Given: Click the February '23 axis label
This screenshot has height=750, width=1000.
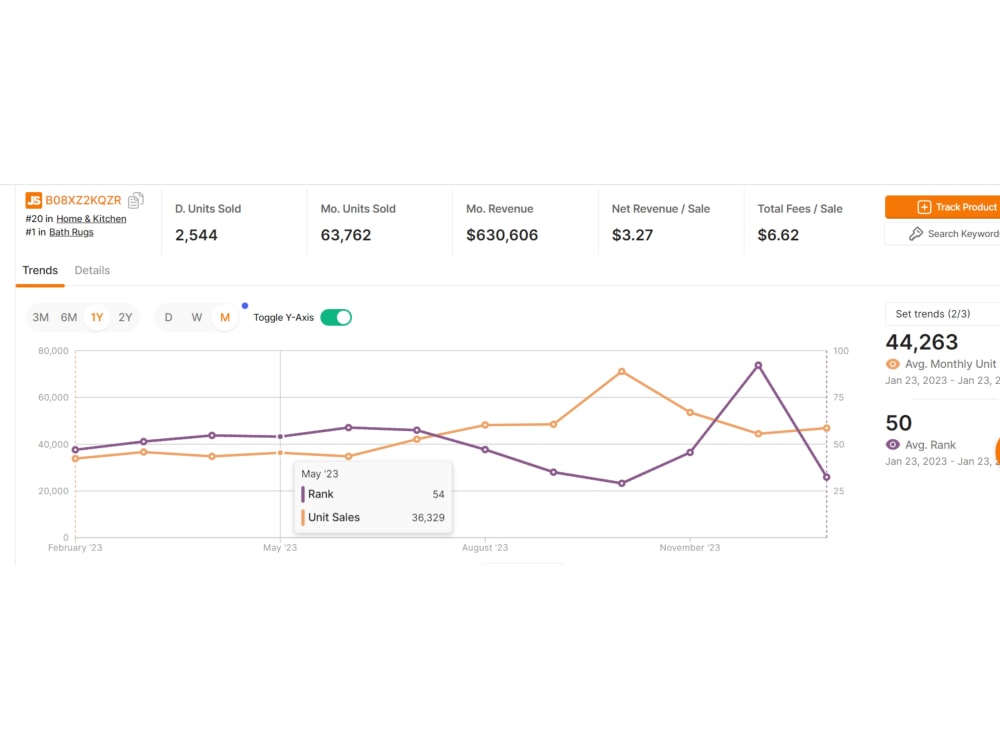Looking at the screenshot, I should click(x=75, y=548).
